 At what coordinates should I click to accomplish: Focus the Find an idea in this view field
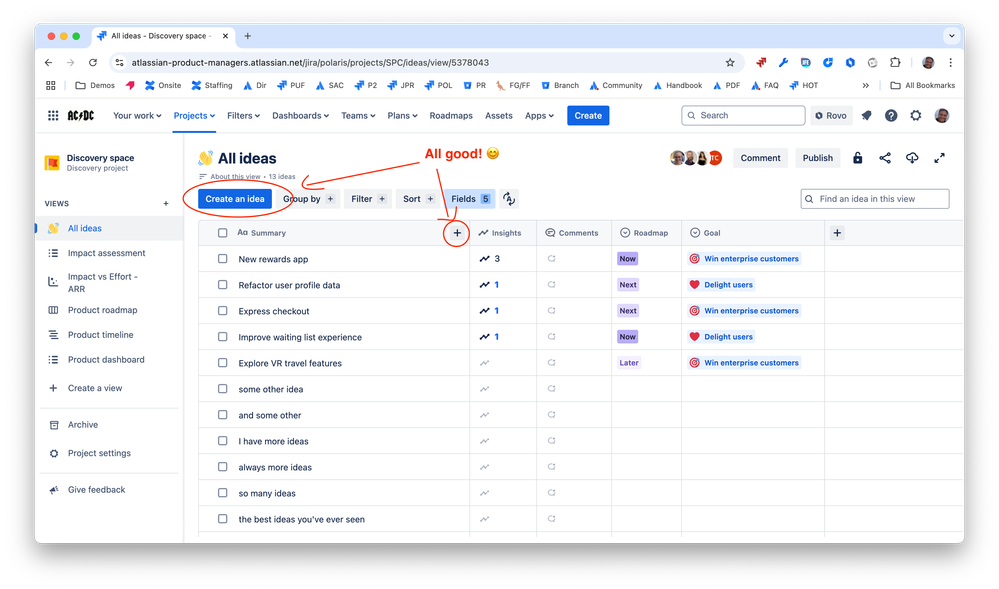pos(875,199)
